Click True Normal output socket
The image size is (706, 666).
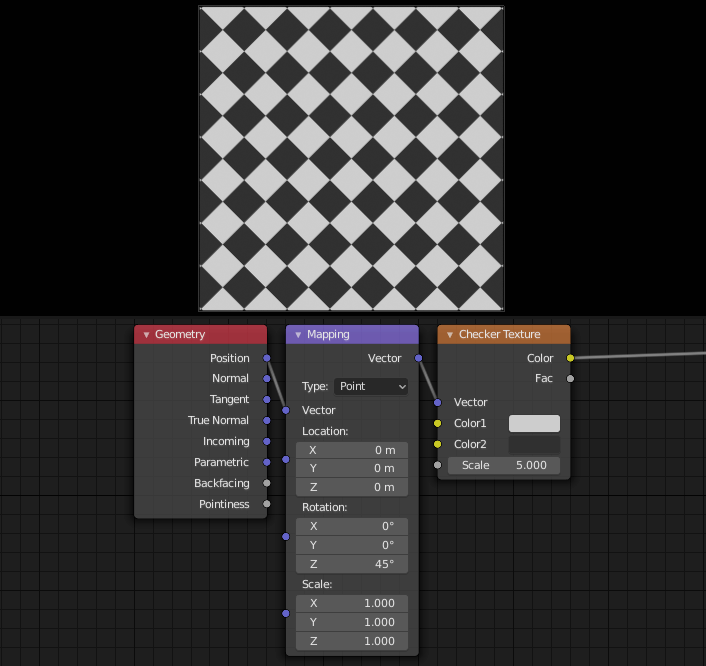coord(267,421)
